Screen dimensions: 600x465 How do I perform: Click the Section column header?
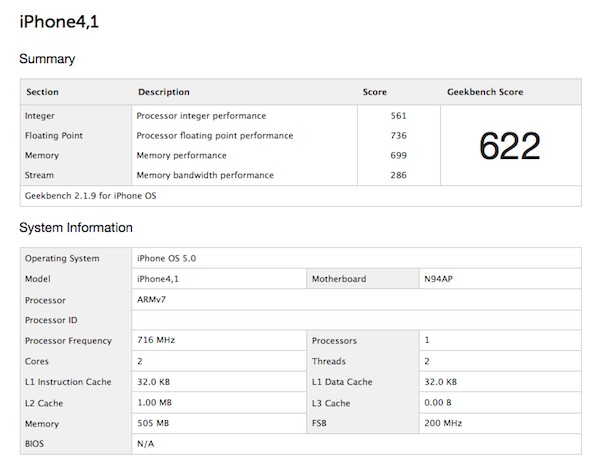pos(42,92)
